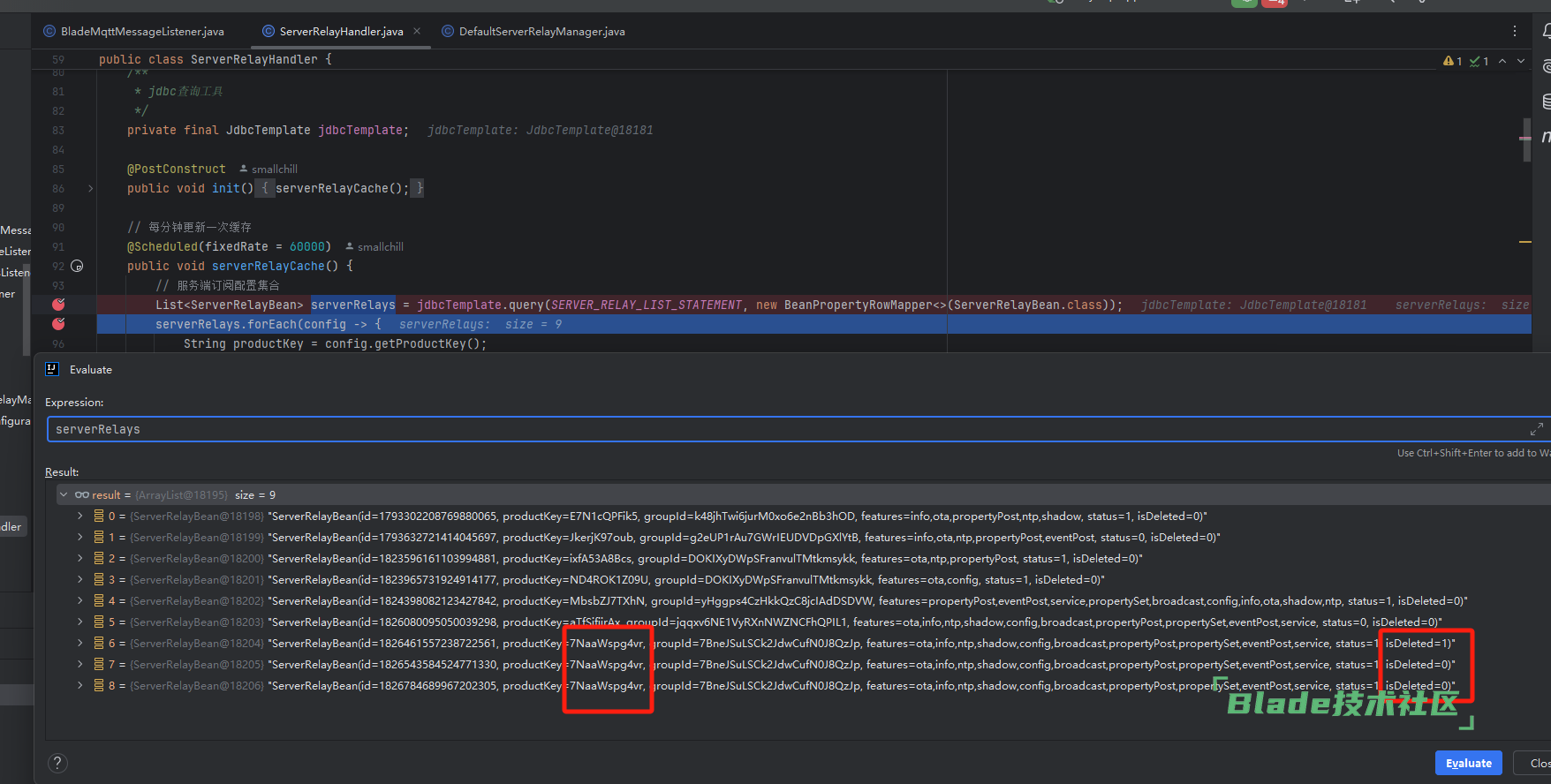Toggle breakpoint on the jdbcTemplate.query line

coord(58,305)
